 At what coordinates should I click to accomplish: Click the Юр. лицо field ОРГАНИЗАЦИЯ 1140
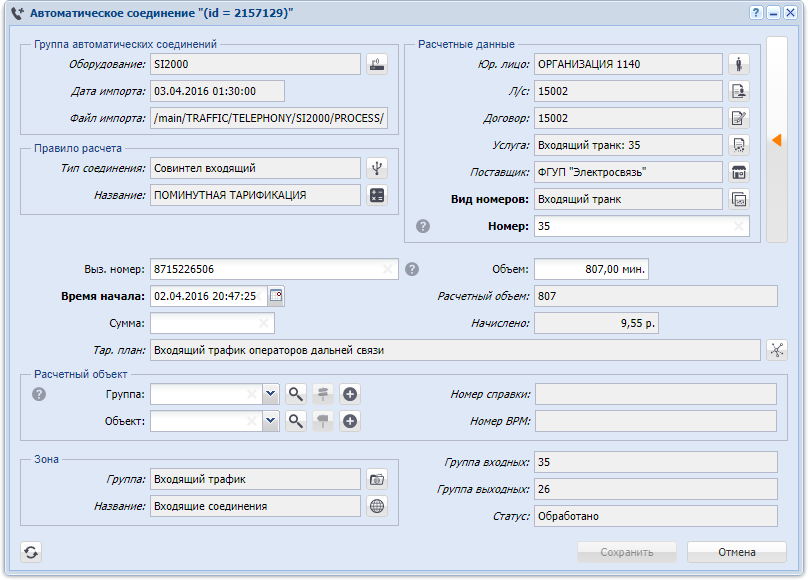tap(628, 64)
